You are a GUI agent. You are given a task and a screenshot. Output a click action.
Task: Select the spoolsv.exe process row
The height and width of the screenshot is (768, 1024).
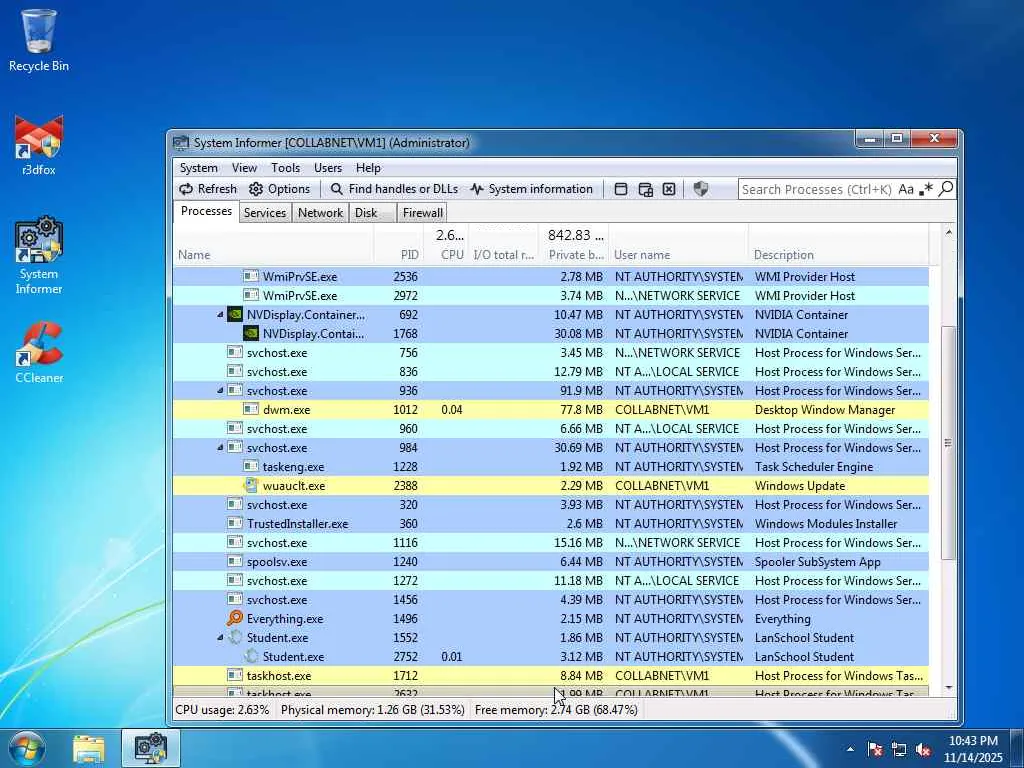(551, 562)
